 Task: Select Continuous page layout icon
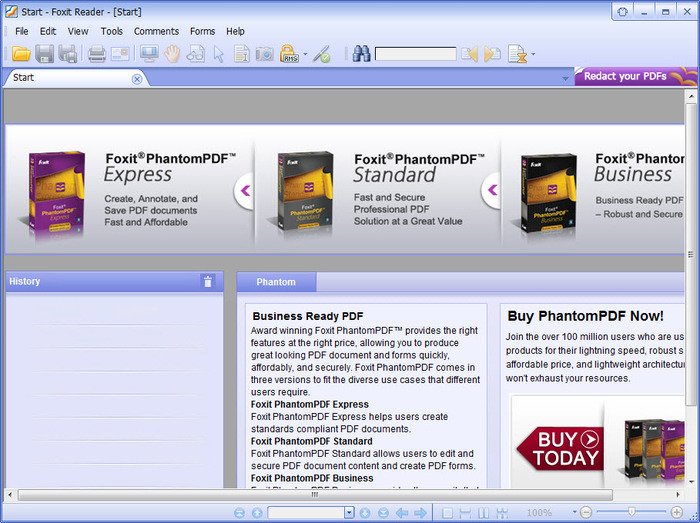[x=465, y=513]
